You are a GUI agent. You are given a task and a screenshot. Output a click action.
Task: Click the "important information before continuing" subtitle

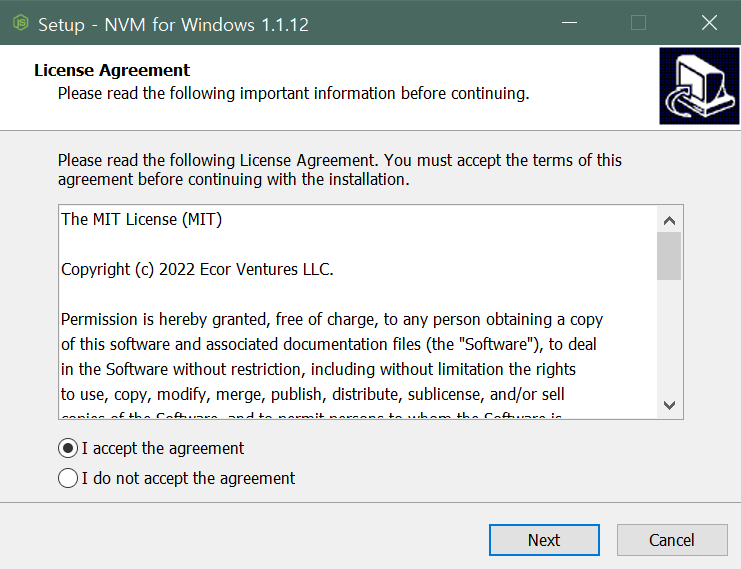click(293, 93)
